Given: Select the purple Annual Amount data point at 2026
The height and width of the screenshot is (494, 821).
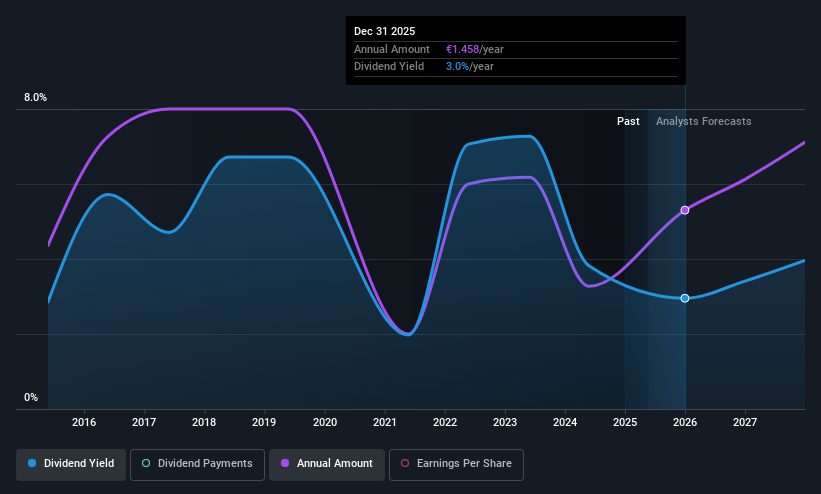Looking at the screenshot, I should 685,210.
